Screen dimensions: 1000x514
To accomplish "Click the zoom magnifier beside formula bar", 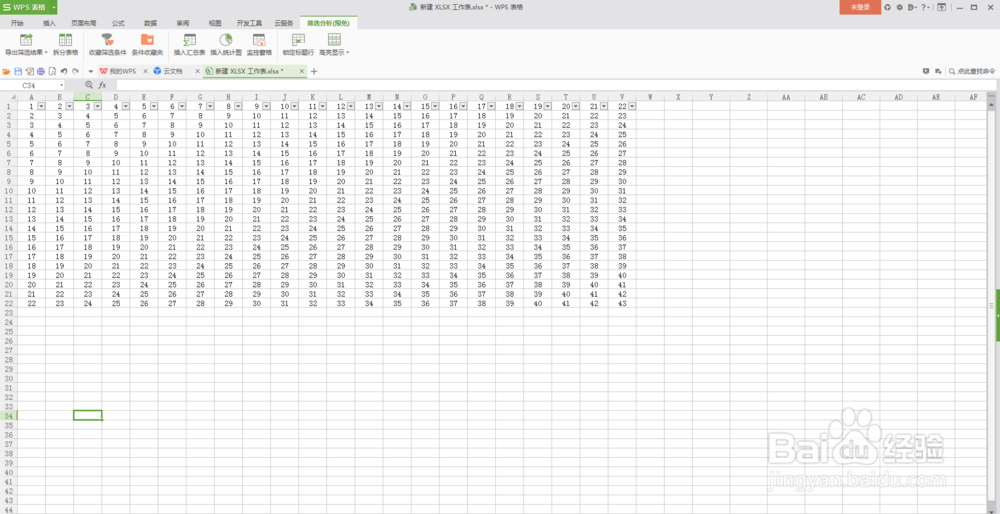I will (89, 85).
